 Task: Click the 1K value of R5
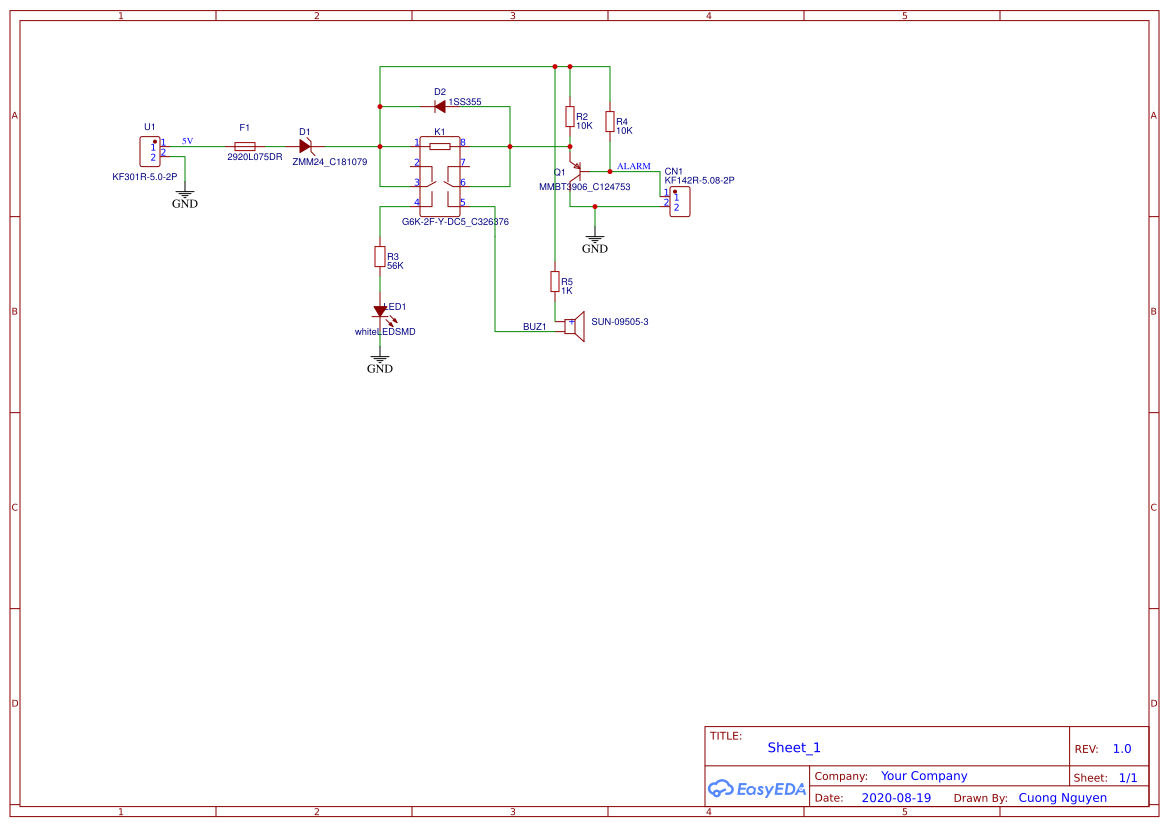pos(567,291)
